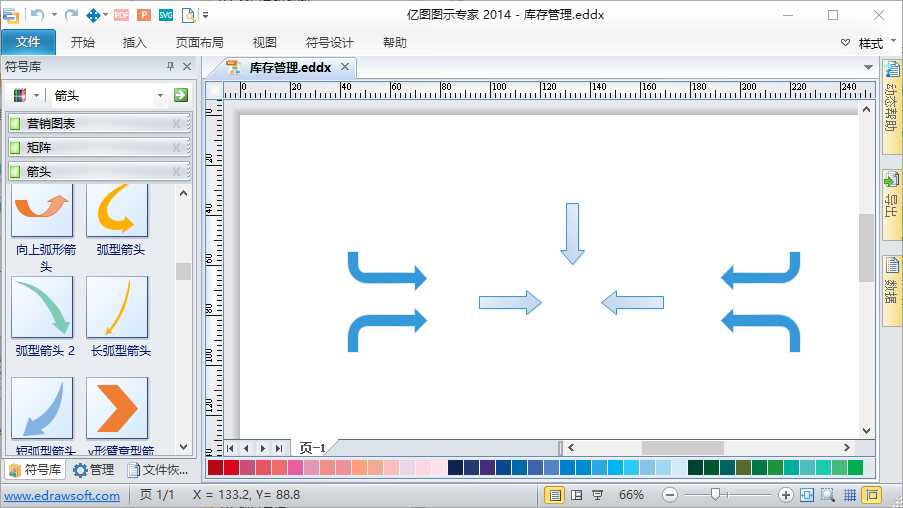
Task: Pick the red color swatch in palette
Action: click(232, 468)
